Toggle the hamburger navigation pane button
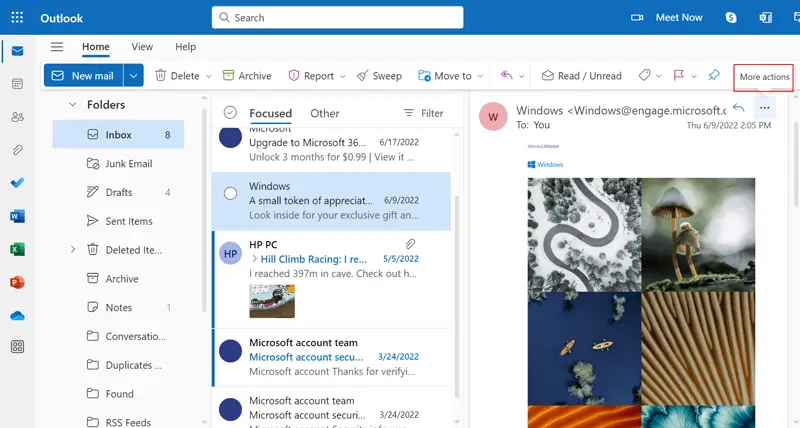 [57, 47]
